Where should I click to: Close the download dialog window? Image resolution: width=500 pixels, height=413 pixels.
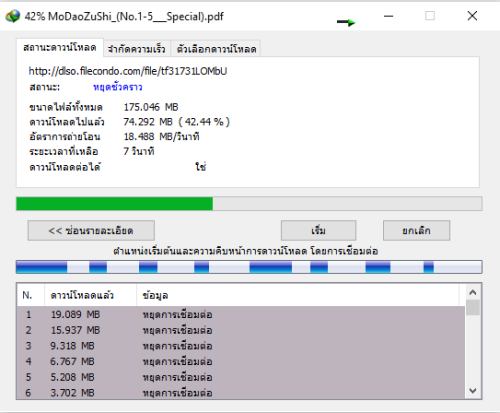pyautogui.click(x=472, y=16)
